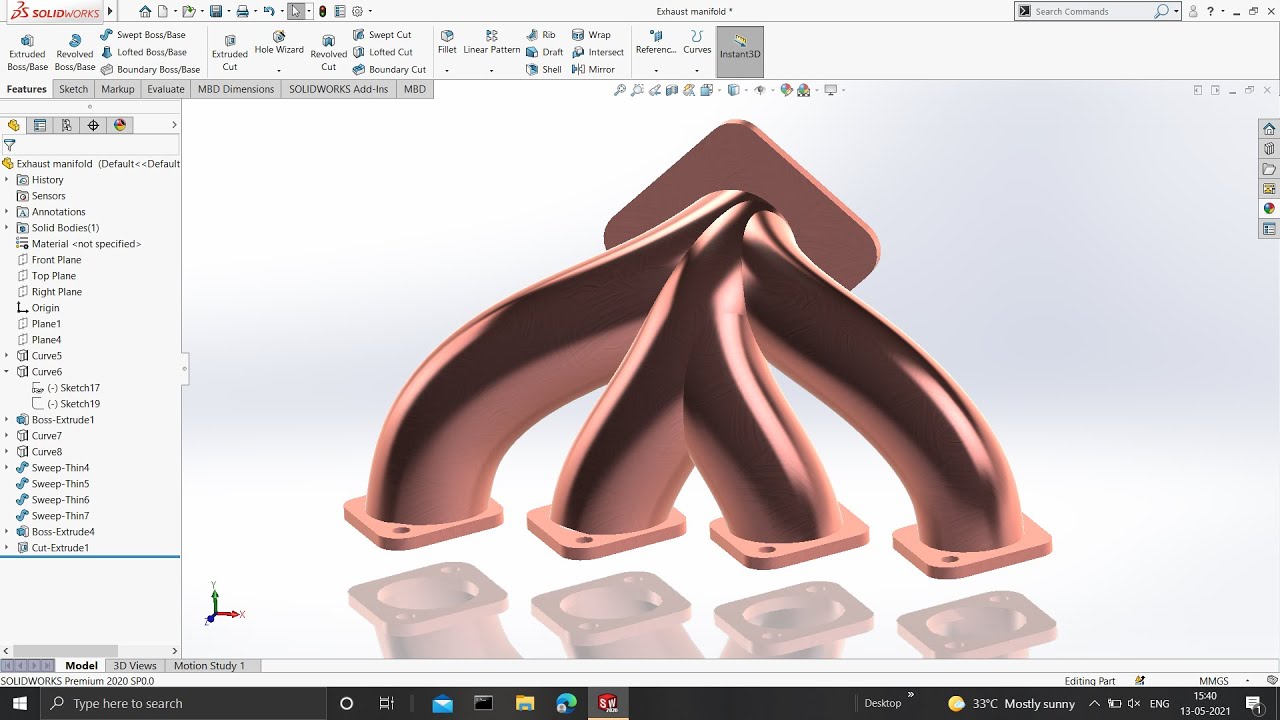This screenshot has height=720, width=1280.
Task: Expand the History tree node
Action: click(x=7, y=180)
